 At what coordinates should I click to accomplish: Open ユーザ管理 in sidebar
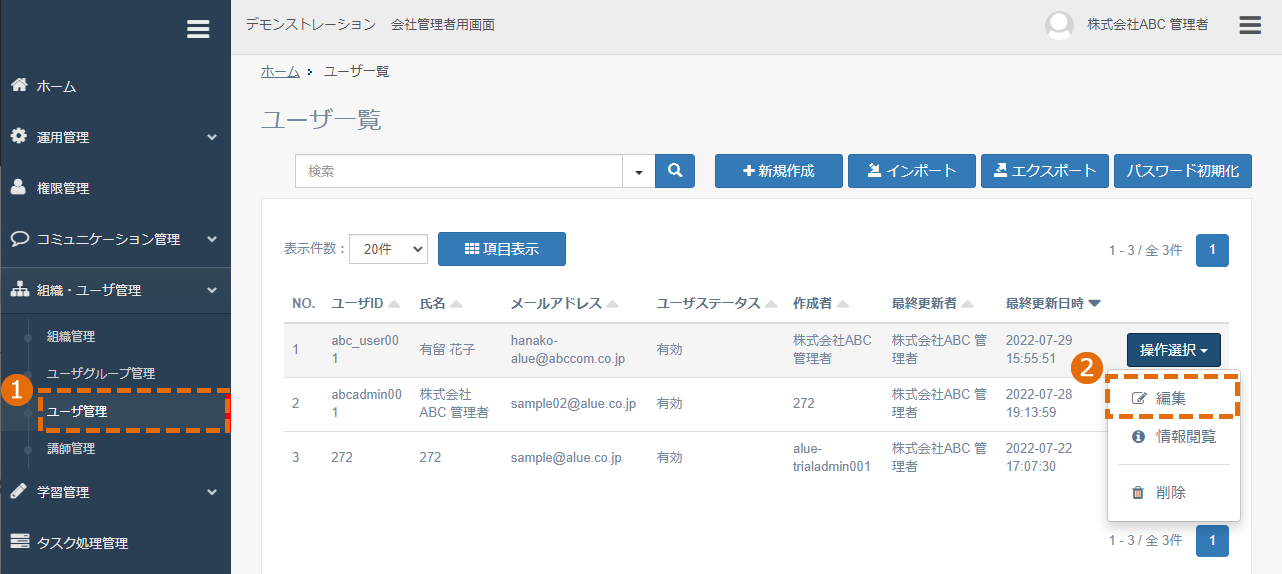click(77, 411)
